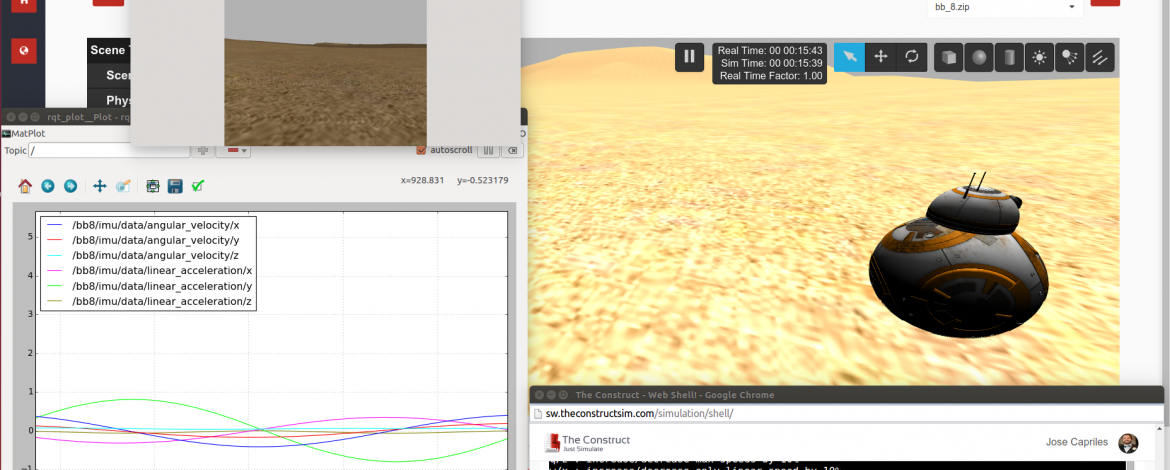The image size is (1170, 470).
Task: Enable the pan/zoom axes tool in MatPlot
Action: [100, 186]
